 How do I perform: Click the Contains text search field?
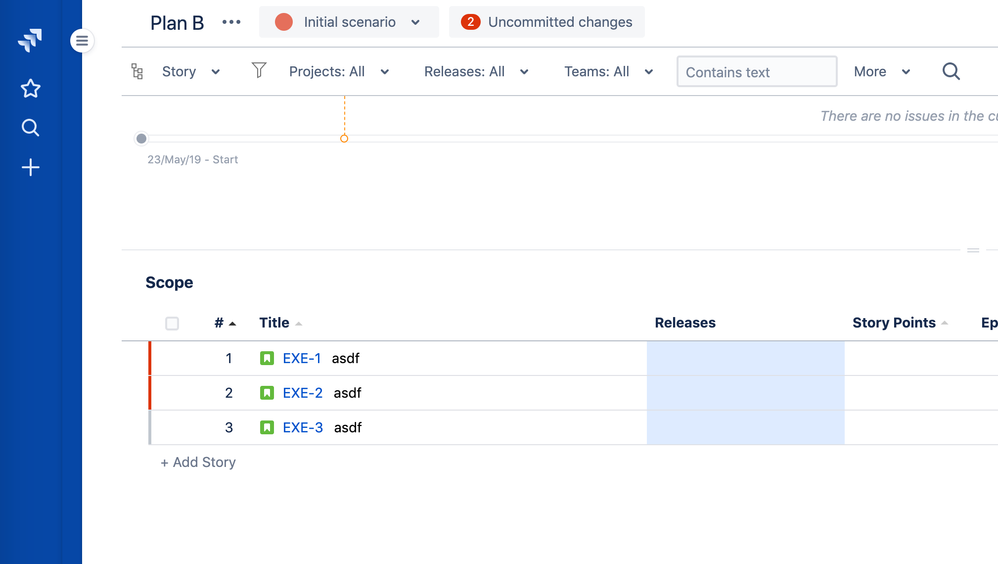pyautogui.click(x=757, y=71)
